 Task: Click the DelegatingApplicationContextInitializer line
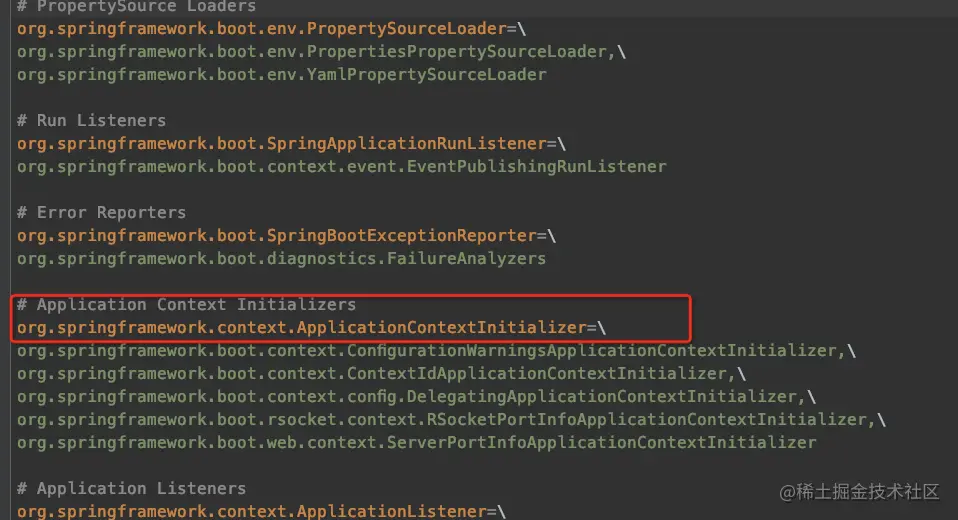tap(416, 397)
